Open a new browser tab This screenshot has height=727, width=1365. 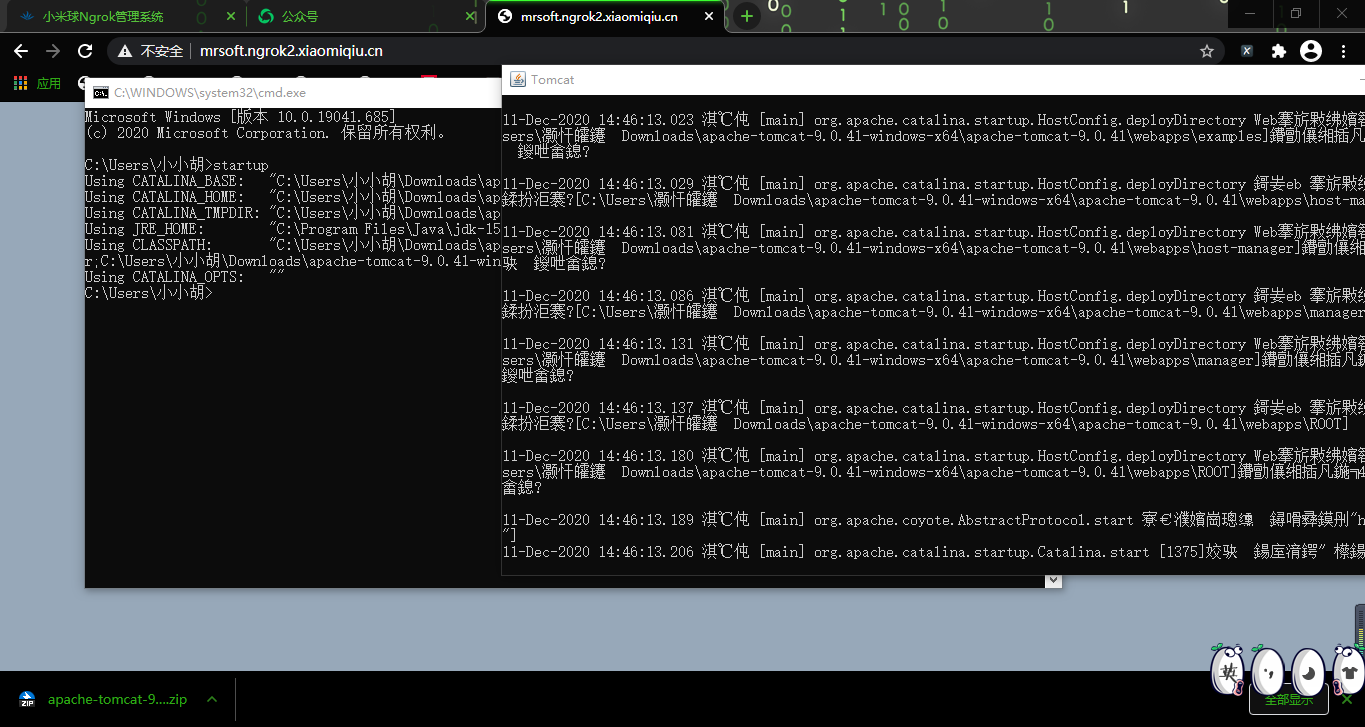pyautogui.click(x=746, y=16)
